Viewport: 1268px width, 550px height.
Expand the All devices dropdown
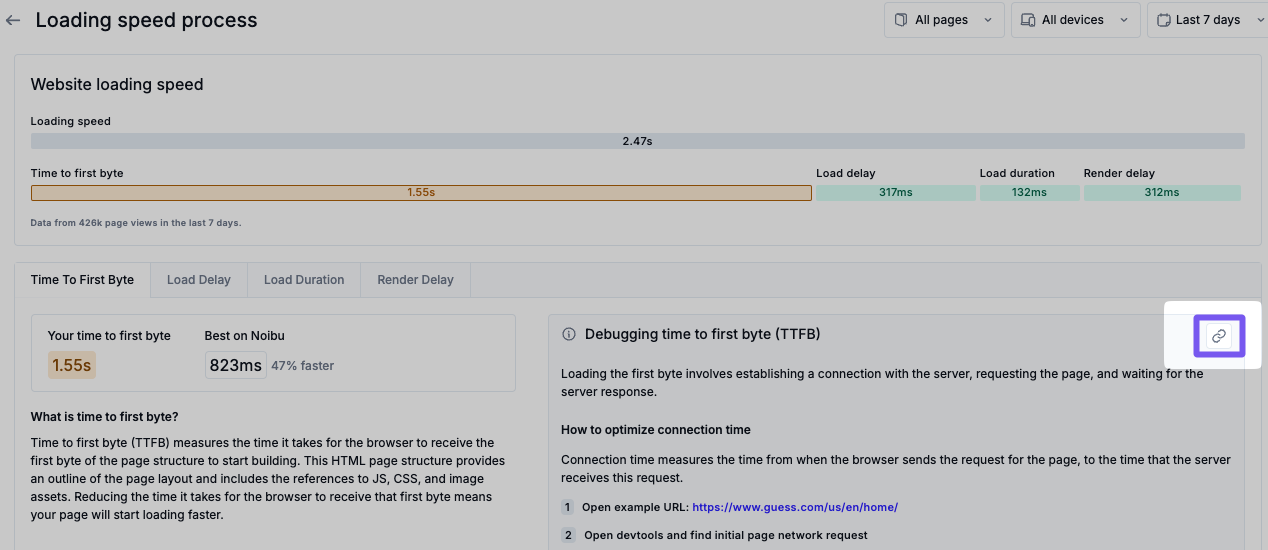click(x=1075, y=20)
